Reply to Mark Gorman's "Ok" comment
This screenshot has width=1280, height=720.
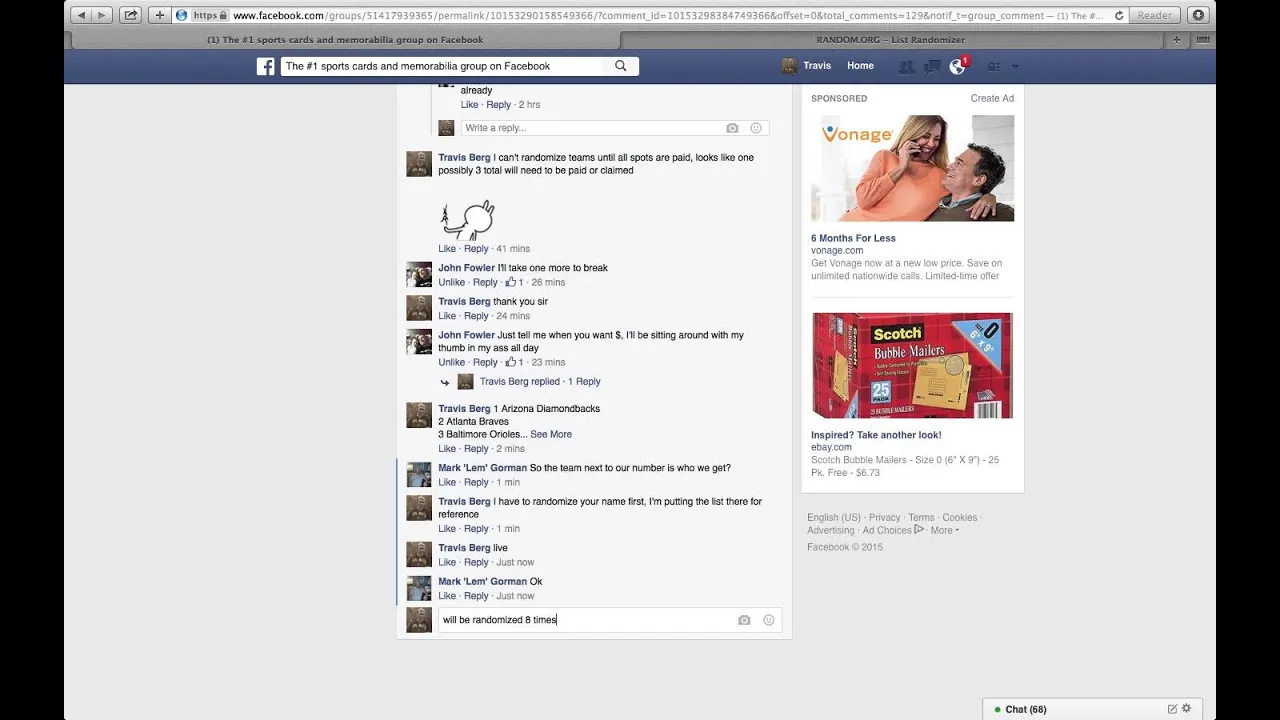(x=476, y=596)
